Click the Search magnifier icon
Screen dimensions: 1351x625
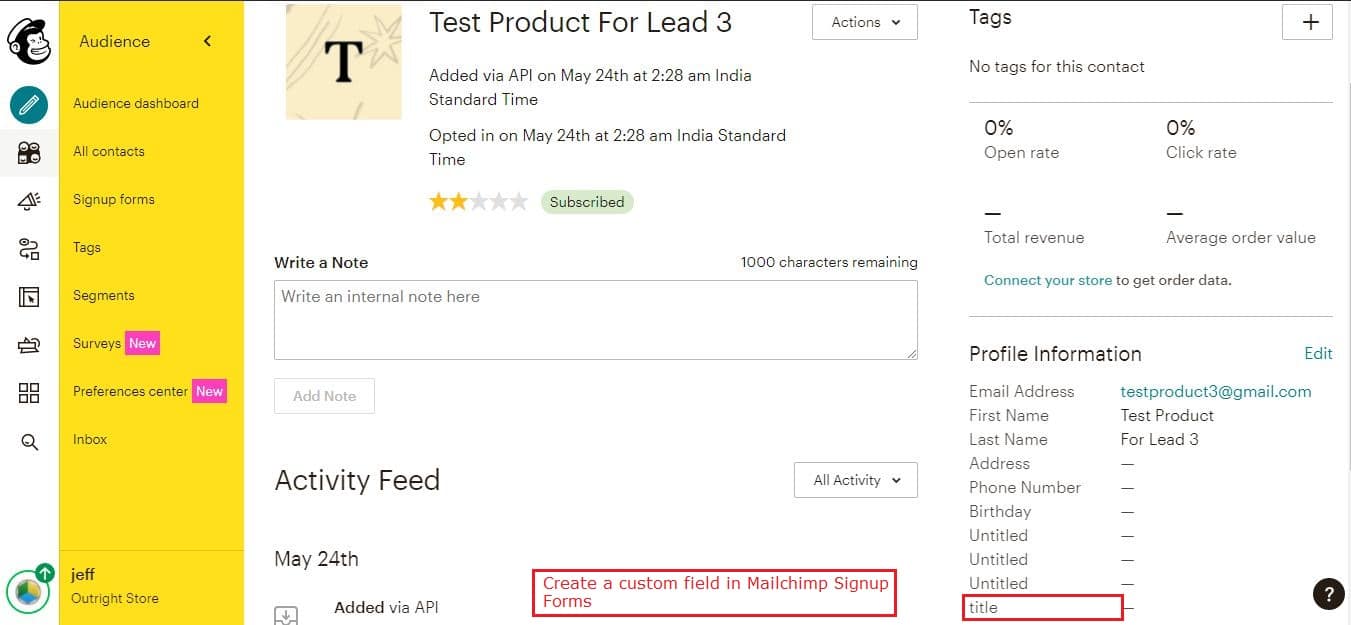[x=29, y=441]
